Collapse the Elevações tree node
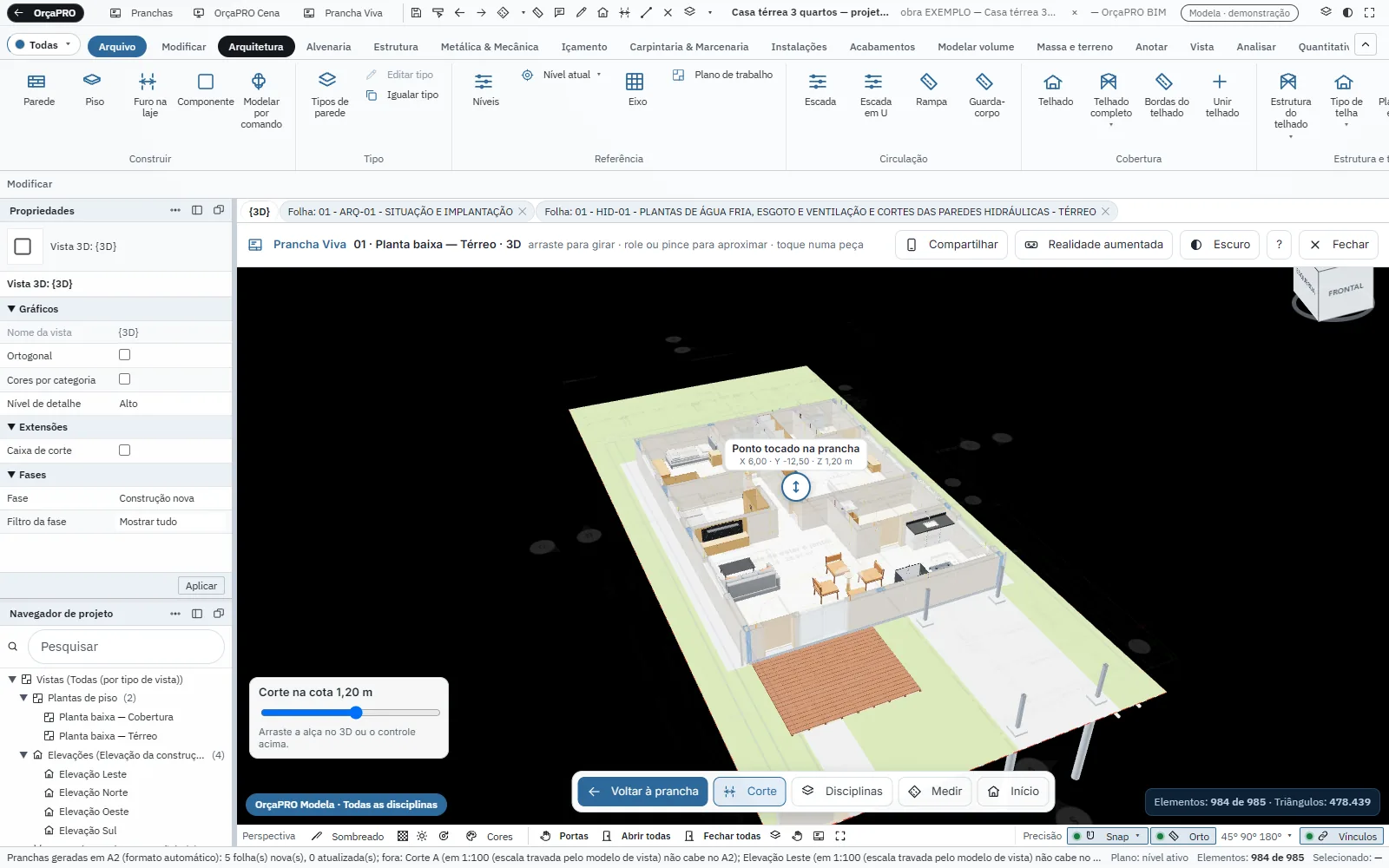 (24, 755)
